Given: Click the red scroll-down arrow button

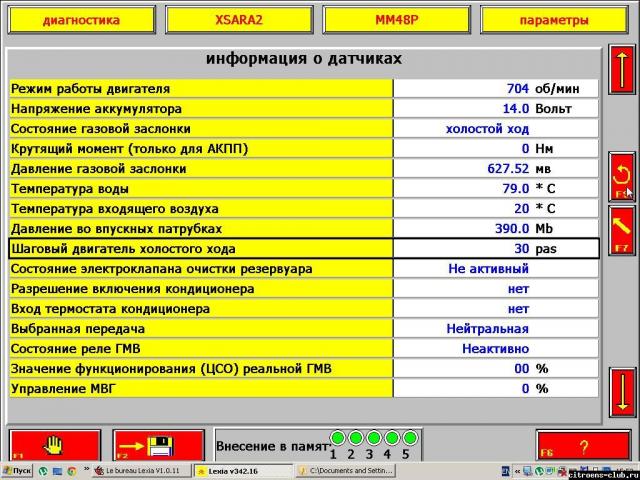Looking at the screenshot, I should (622, 392).
